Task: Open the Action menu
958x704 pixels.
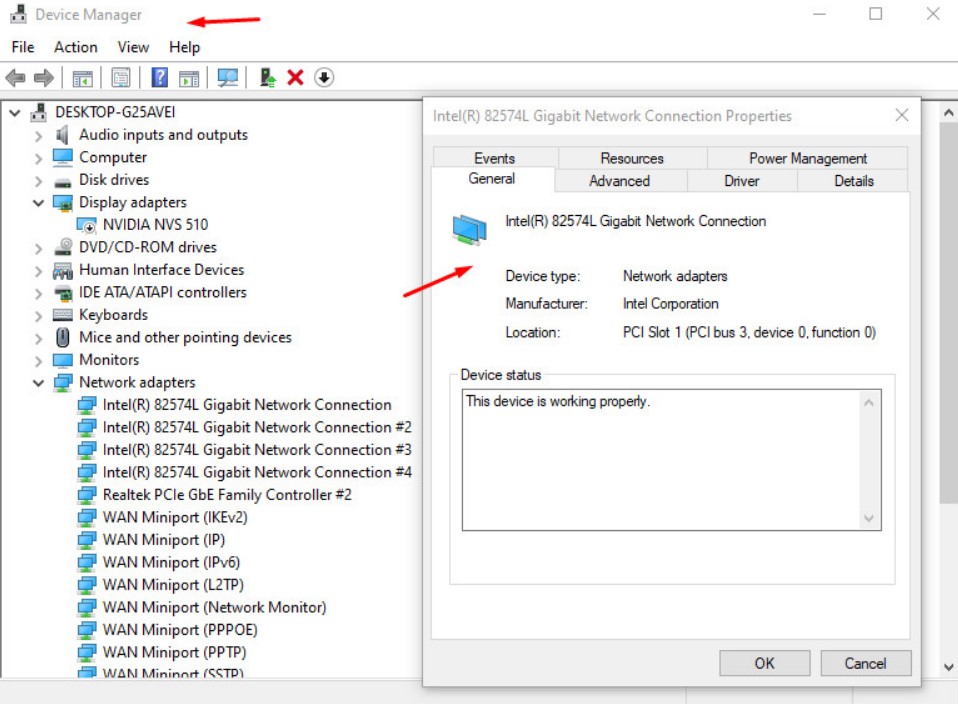Action: click(x=76, y=47)
